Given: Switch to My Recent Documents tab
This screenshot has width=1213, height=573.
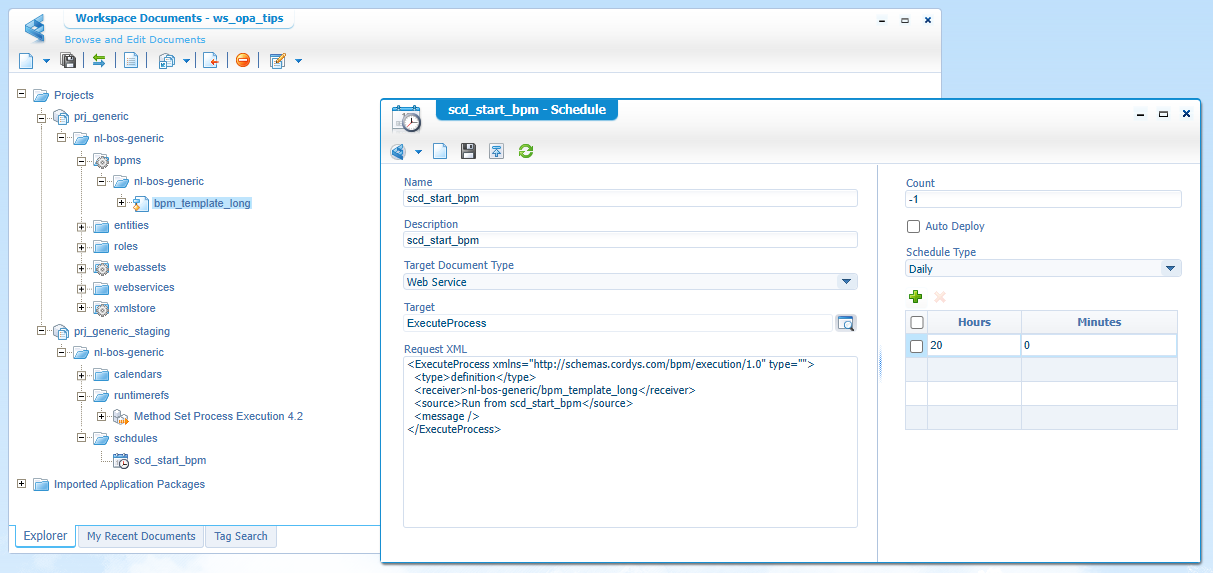Looking at the screenshot, I should [x=141, y=537].
